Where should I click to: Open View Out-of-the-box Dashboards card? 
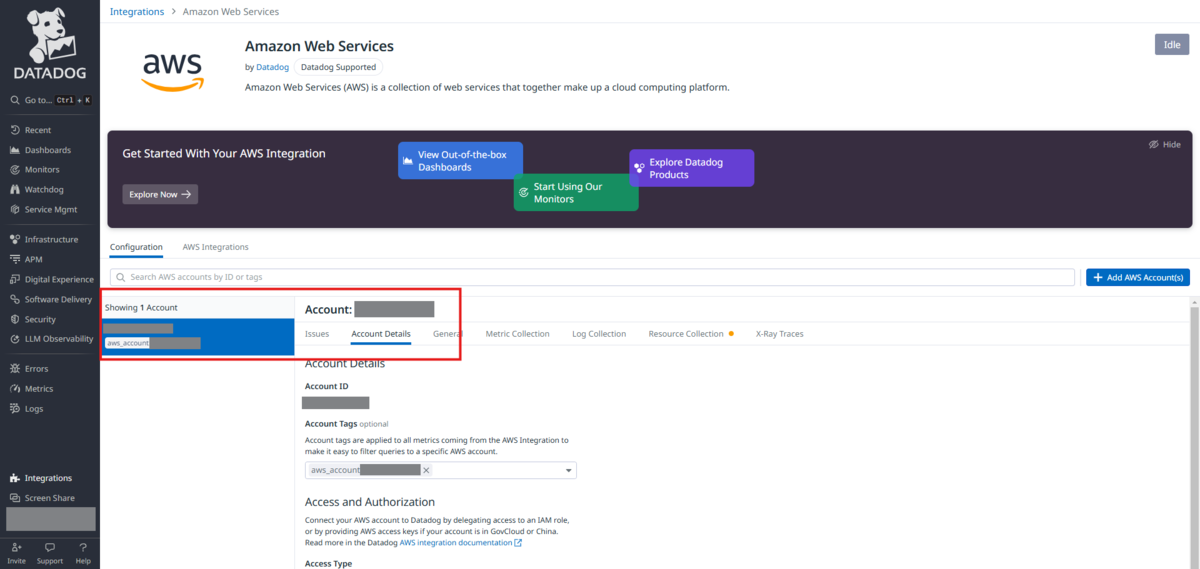pyautogui.click(x=460, y=161)
